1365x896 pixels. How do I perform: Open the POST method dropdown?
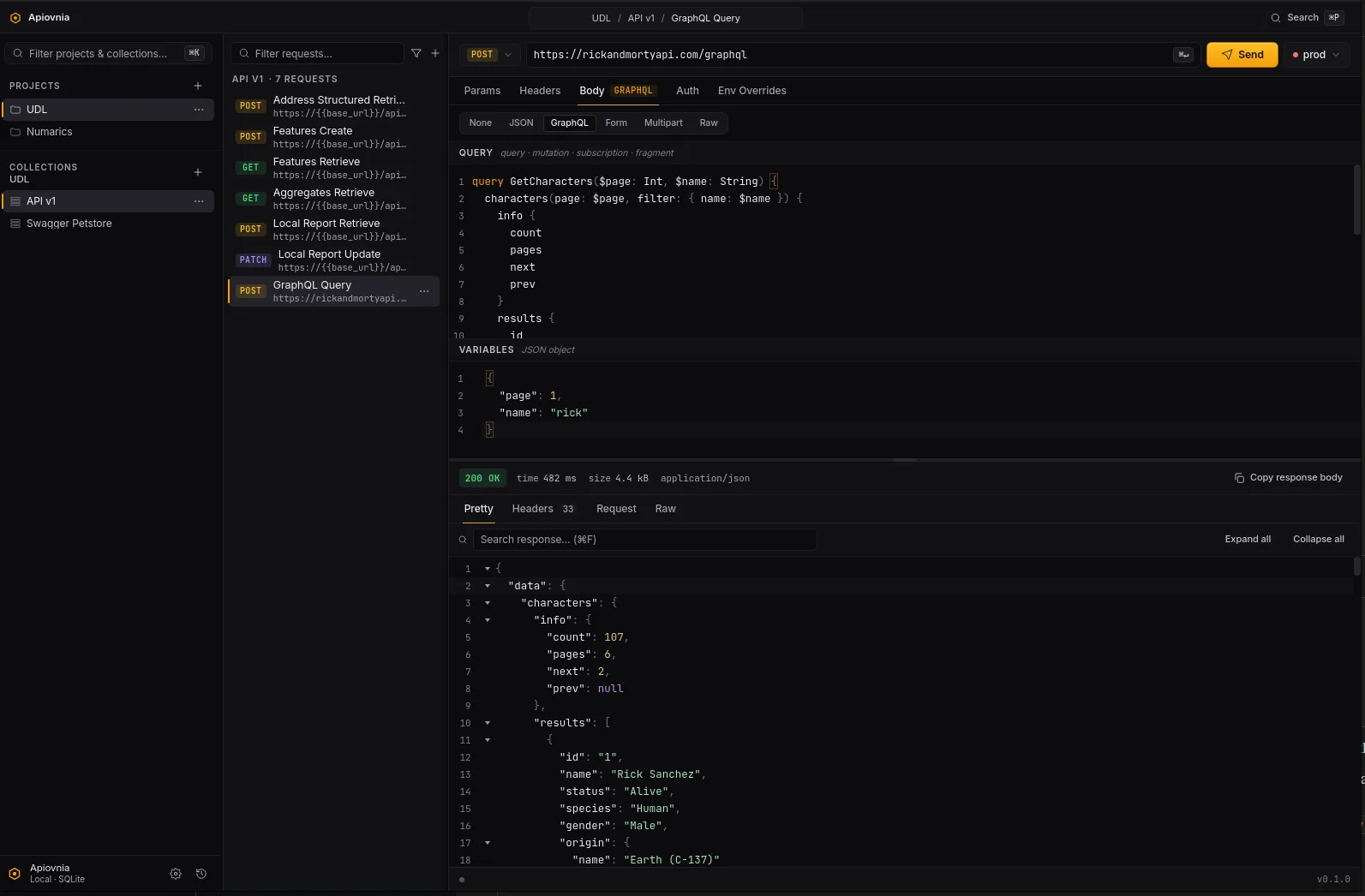490,54
